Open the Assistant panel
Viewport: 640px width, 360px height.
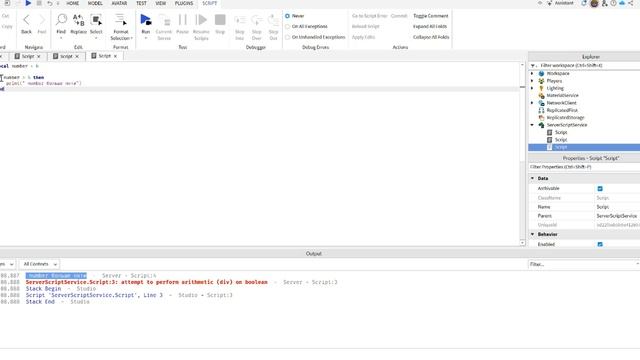[560, 3]
